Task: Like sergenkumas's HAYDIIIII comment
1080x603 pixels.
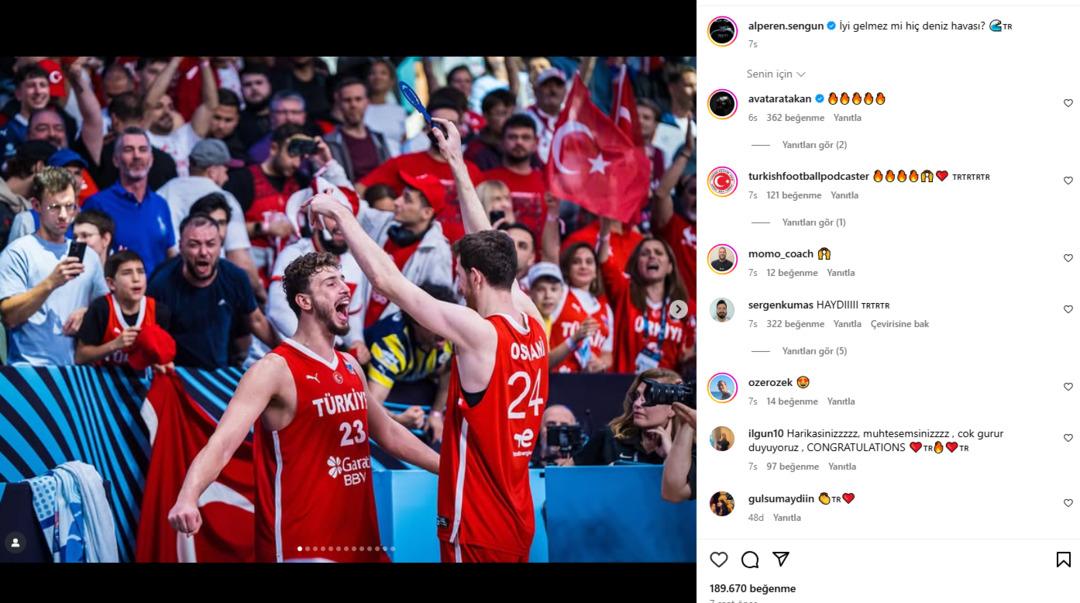Action: coord(1068,309)
